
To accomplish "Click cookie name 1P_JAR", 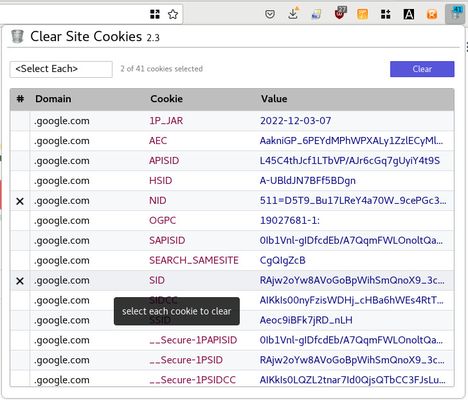I will tap(166, 121).
